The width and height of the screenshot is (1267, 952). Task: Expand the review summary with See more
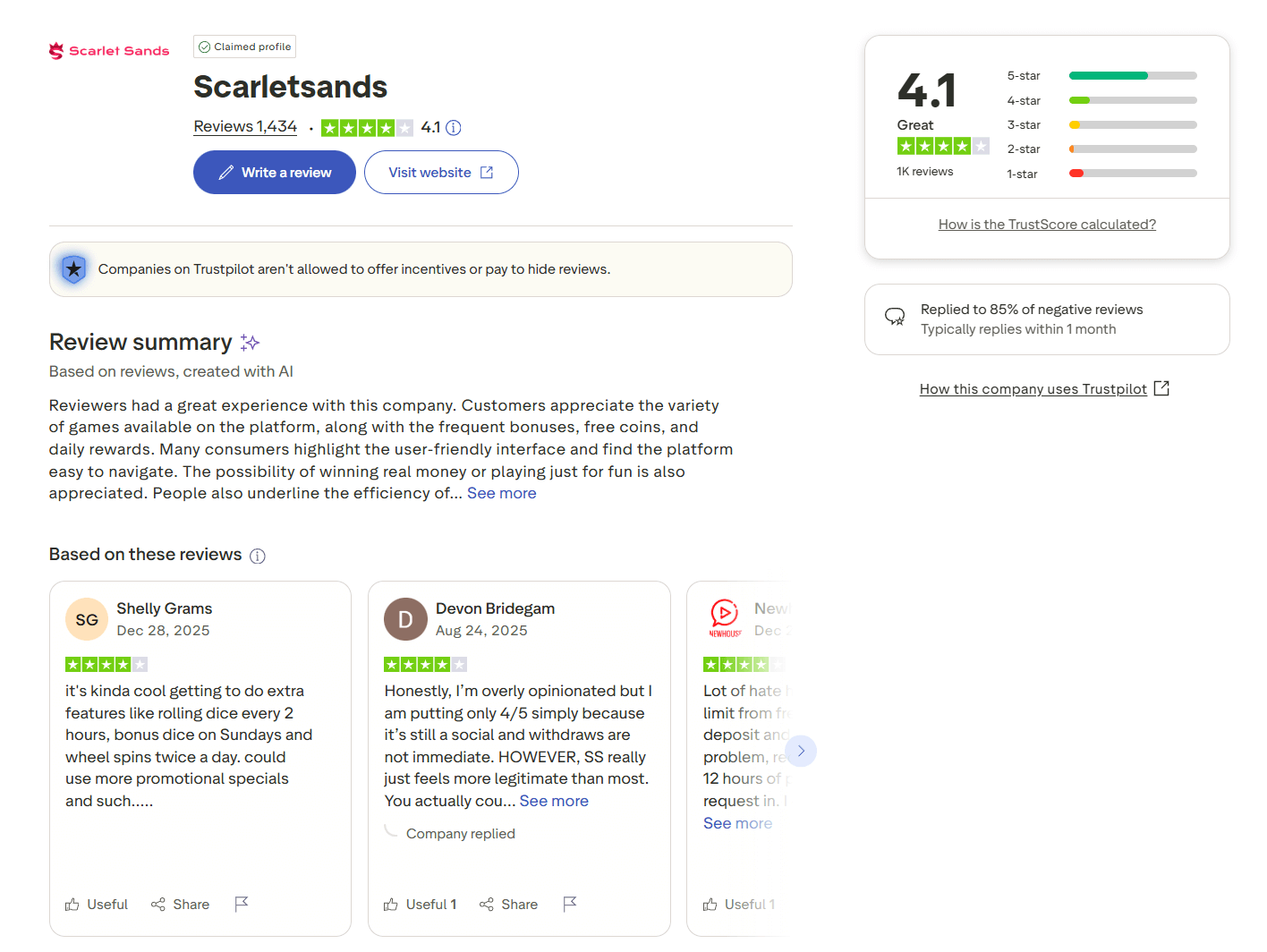[502, 494]
